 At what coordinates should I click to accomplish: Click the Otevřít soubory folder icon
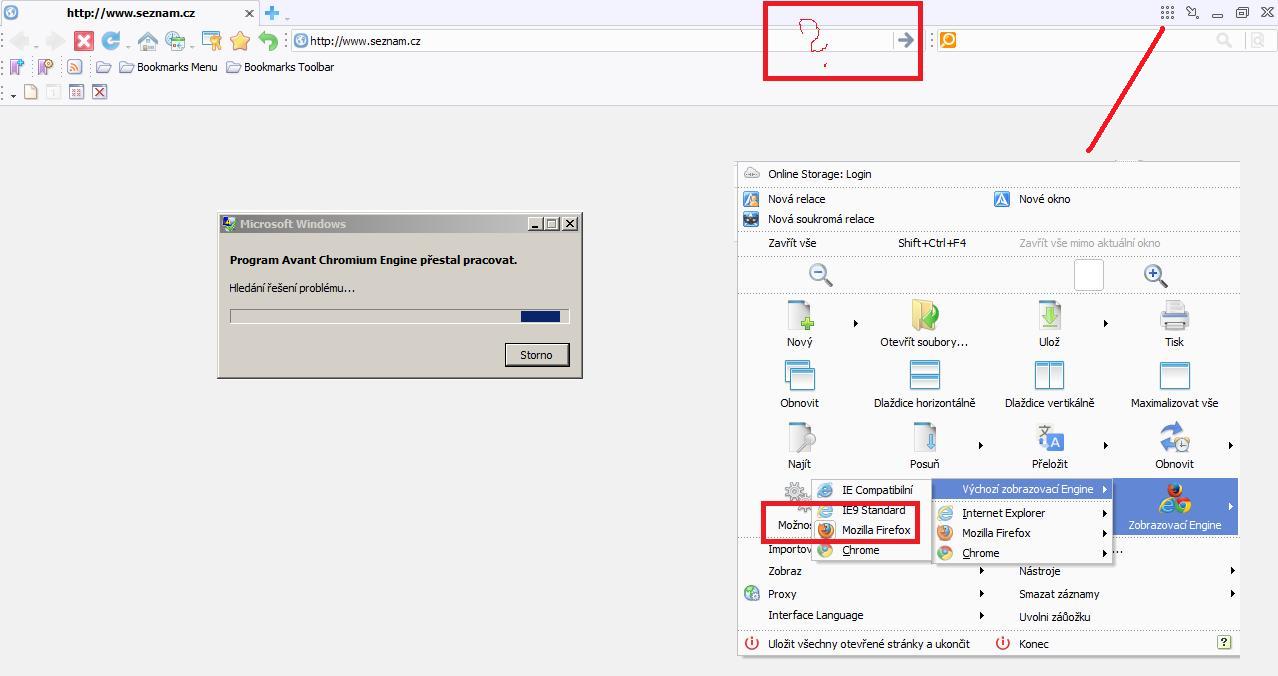925,316
